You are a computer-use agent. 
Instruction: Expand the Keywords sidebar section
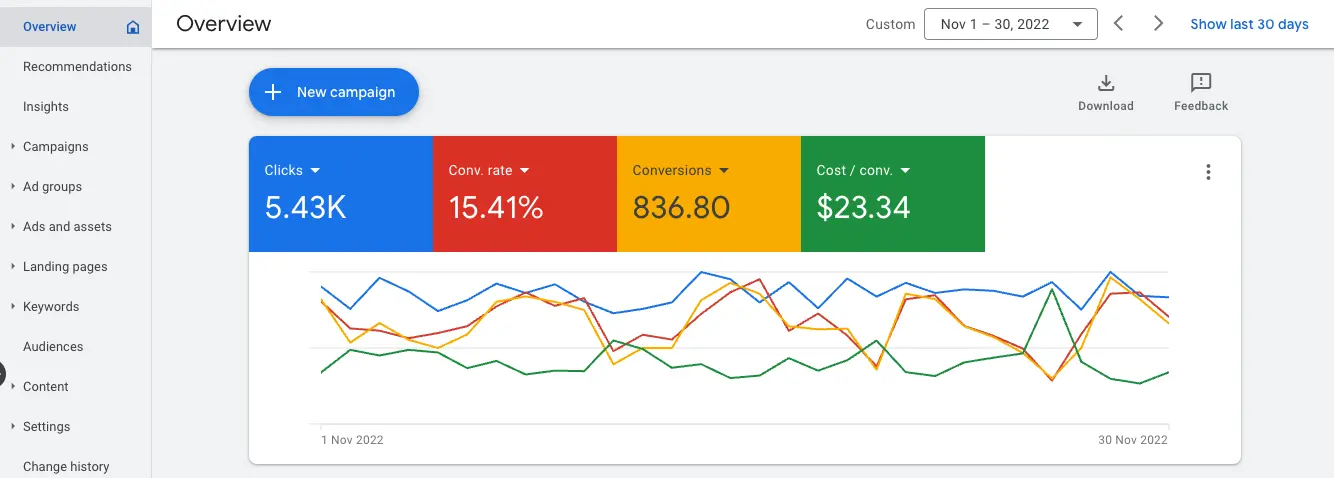pyautogui.click(x=13, y=307)
